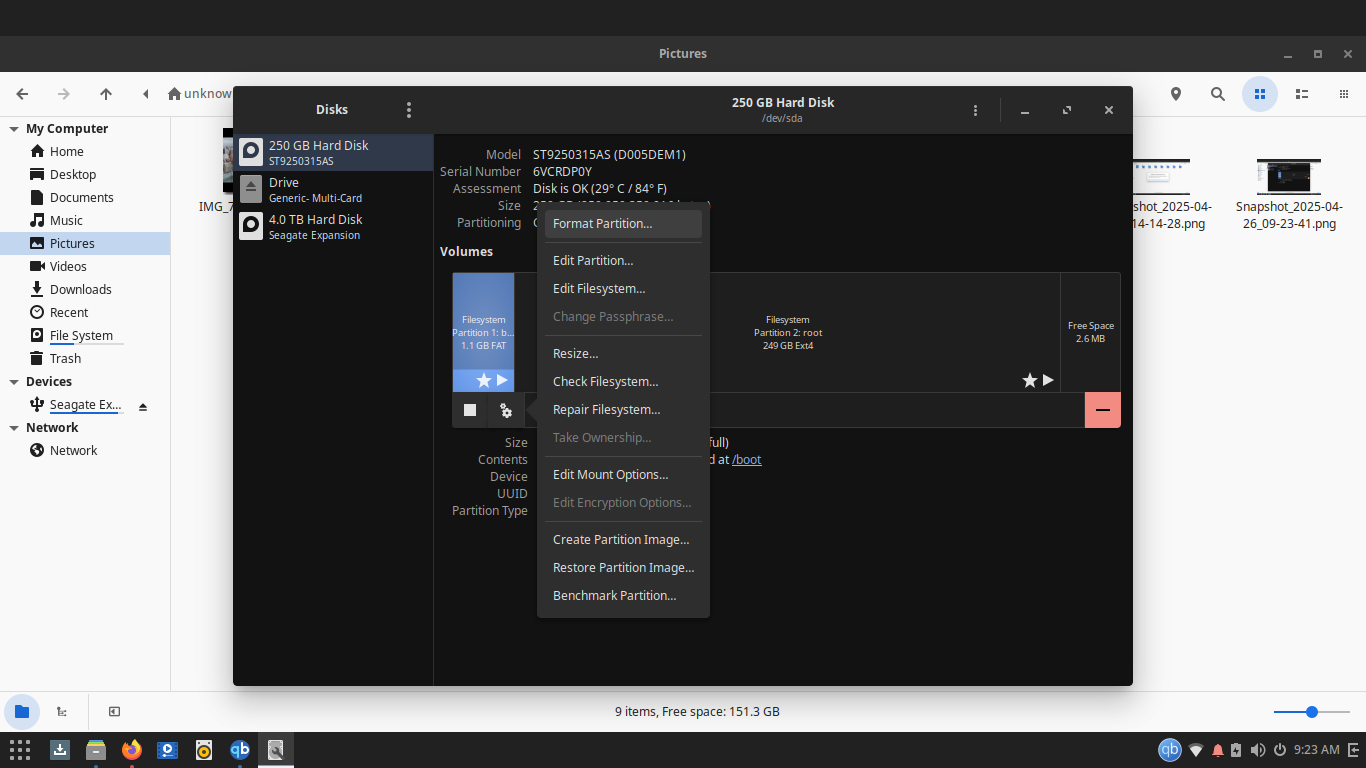Select Edit Mount Options... menu entry

pyautogui.click(x=610, y=475)
